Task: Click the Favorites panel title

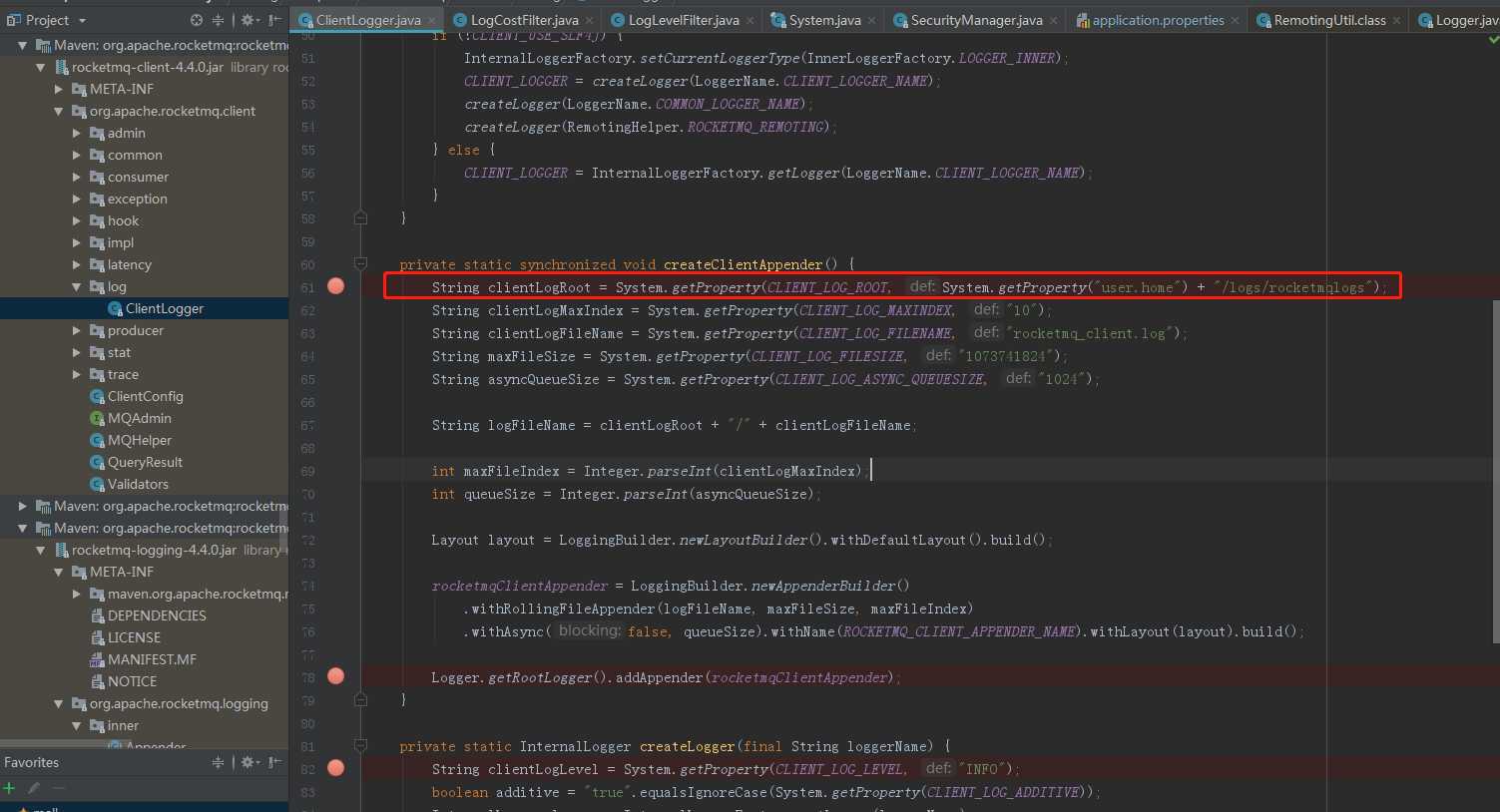Action: click(x=31, y=762)
